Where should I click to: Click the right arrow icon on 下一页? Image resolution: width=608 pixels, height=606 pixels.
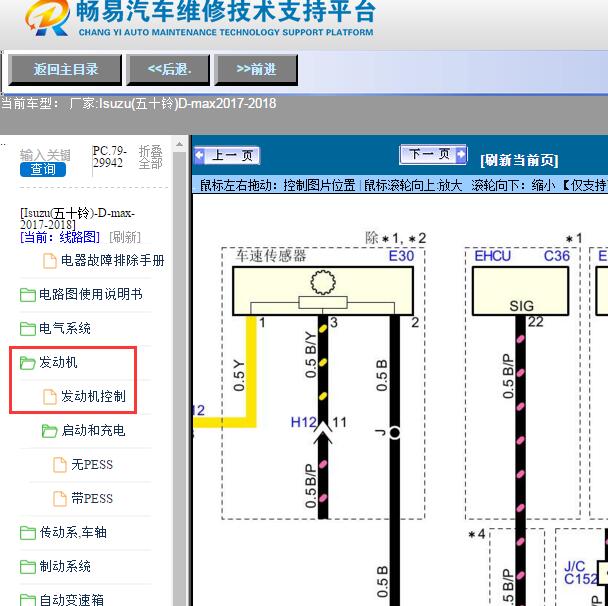coord(461,154)
